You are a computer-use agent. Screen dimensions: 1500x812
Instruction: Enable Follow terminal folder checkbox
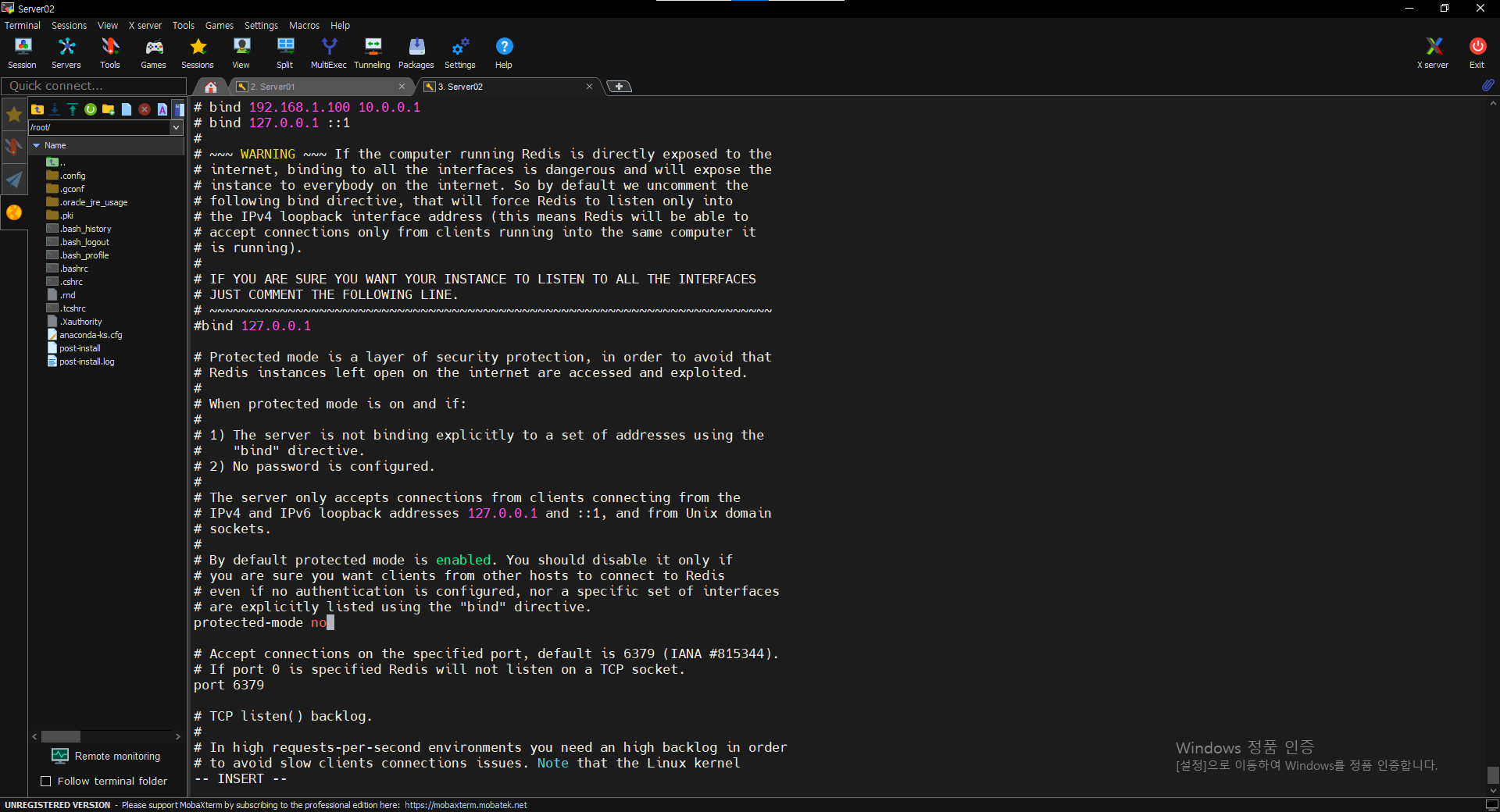pos(45,781)
